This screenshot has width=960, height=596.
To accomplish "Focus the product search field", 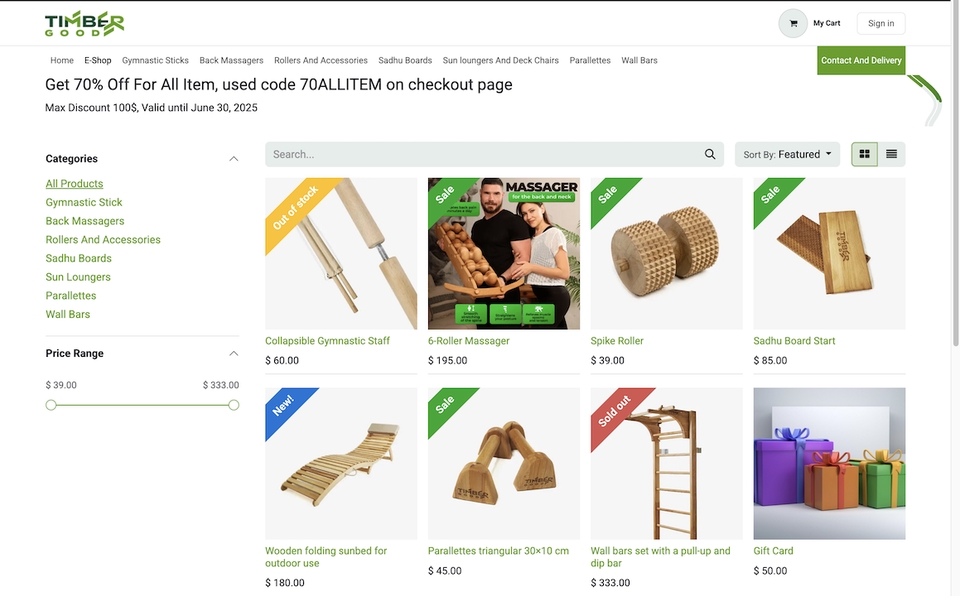I will pyautogui.click(x=484, y=154).
